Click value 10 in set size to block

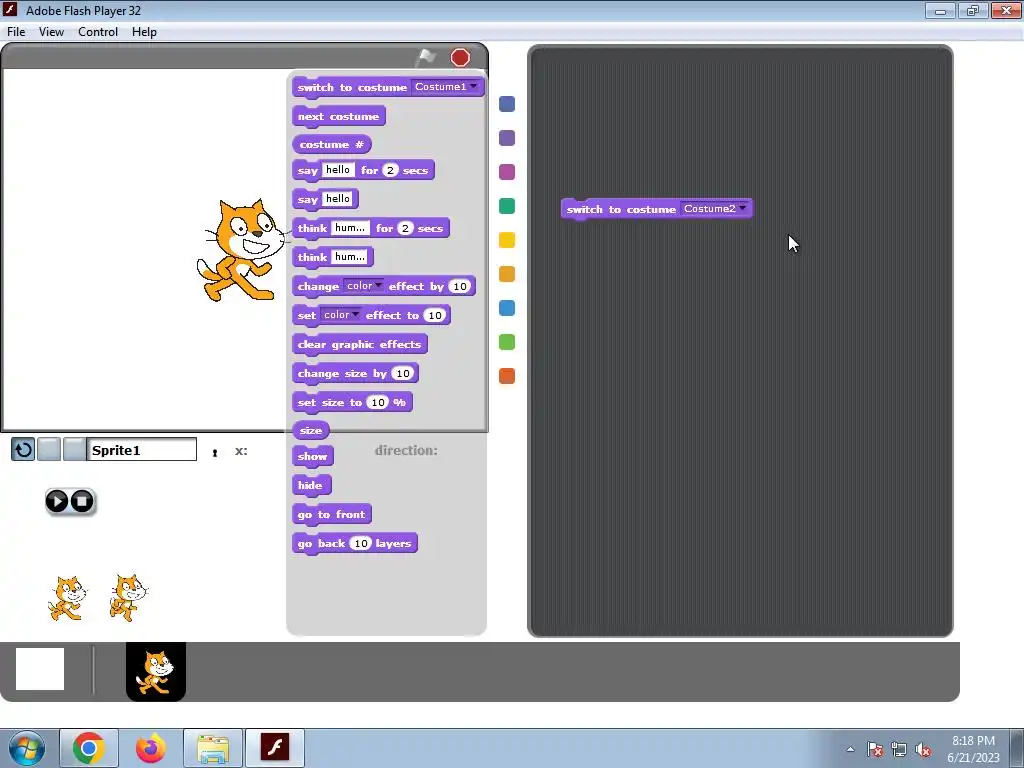[377, 402]
